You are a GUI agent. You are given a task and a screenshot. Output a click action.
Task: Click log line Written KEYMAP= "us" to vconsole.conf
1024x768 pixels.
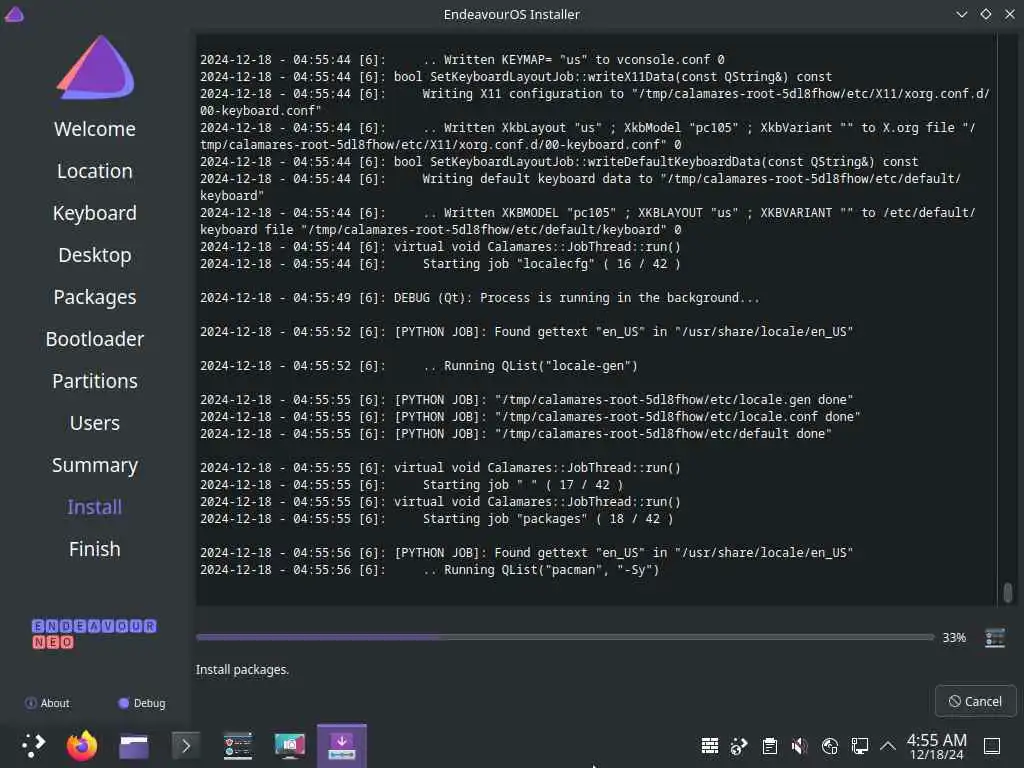[462, 59]
